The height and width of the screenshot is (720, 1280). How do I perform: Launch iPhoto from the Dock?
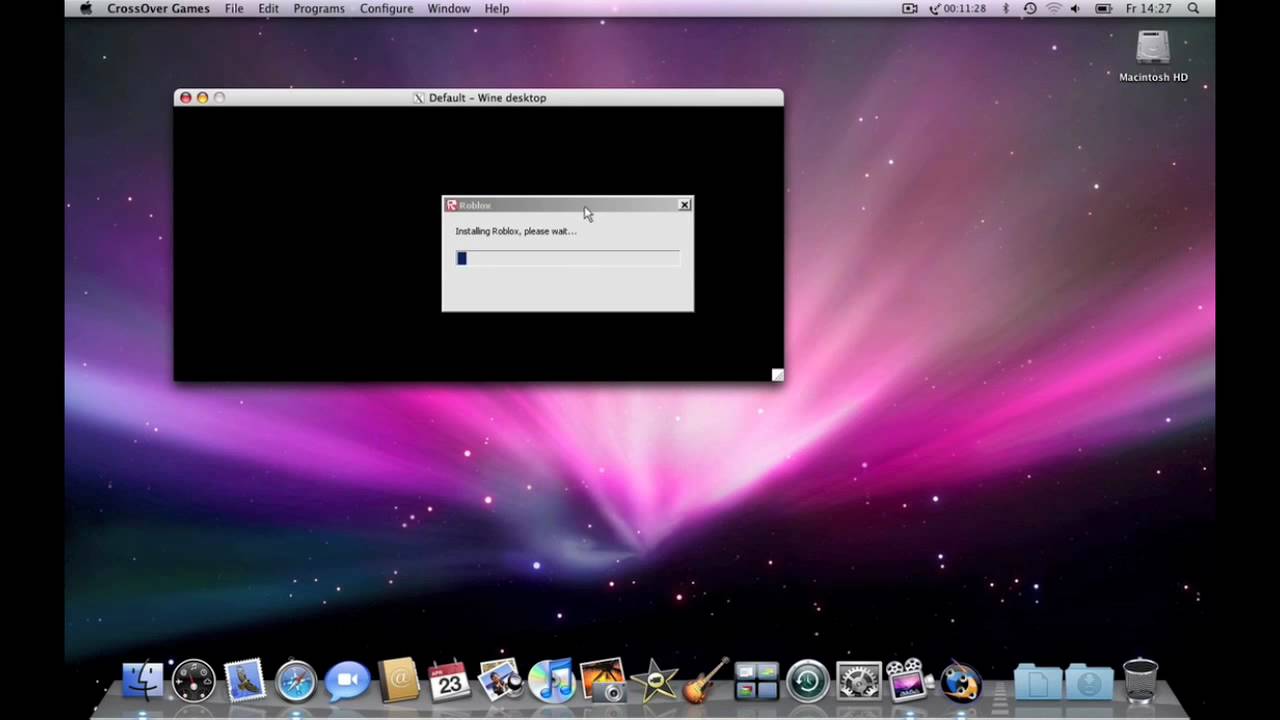pyautogui.click(x=602, y=681)
